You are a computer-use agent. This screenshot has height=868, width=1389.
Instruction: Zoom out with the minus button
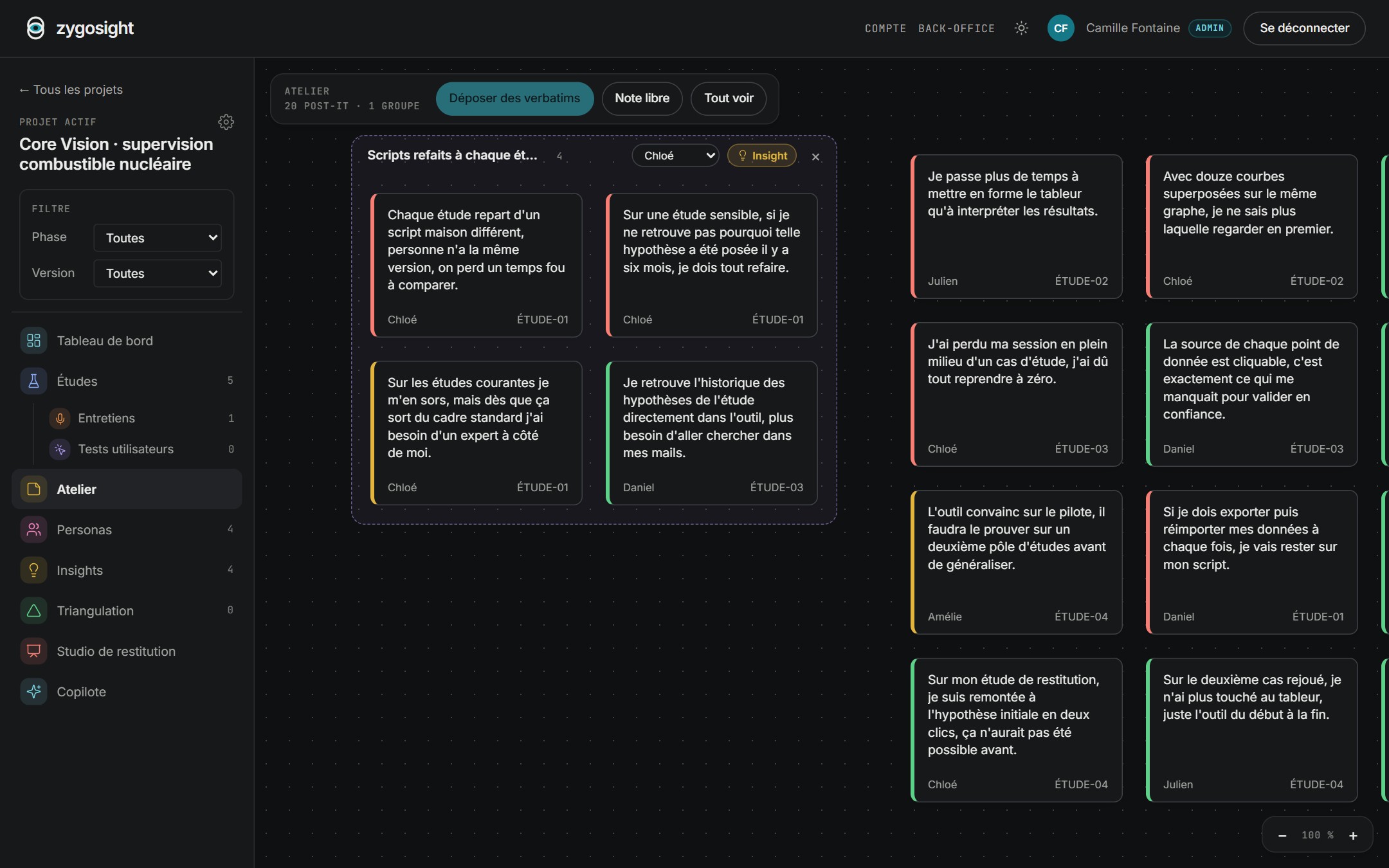click(1282, 835)
